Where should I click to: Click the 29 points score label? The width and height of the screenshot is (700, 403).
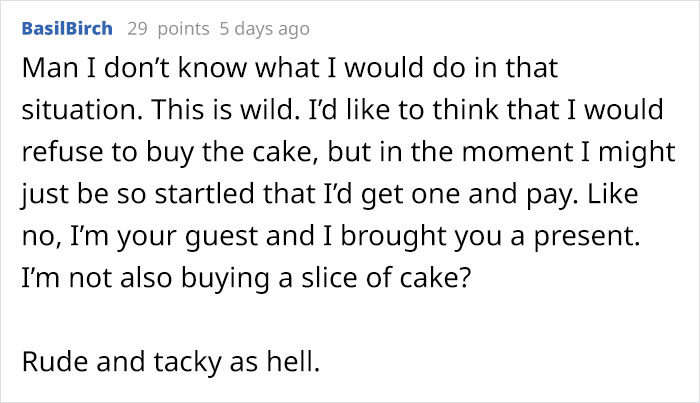pos(161,29)
